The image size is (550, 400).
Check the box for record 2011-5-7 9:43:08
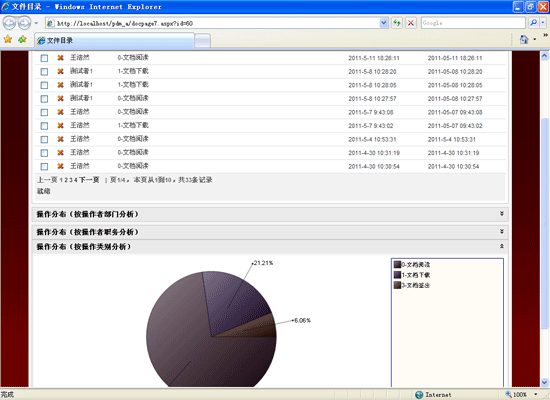click(x=44, y=113)
